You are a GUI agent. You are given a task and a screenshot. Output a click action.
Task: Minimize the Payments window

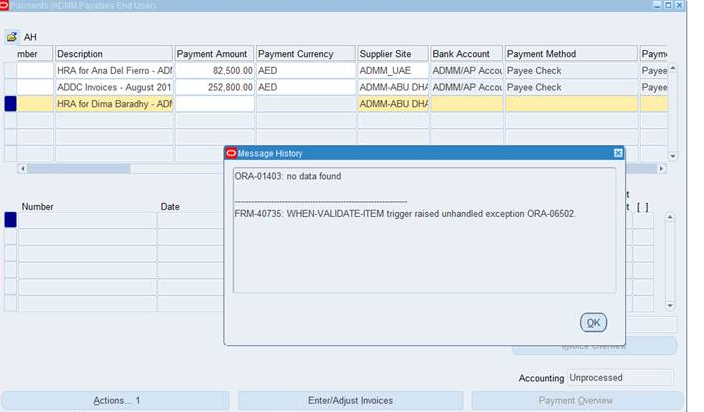click(x=657, y=5)
